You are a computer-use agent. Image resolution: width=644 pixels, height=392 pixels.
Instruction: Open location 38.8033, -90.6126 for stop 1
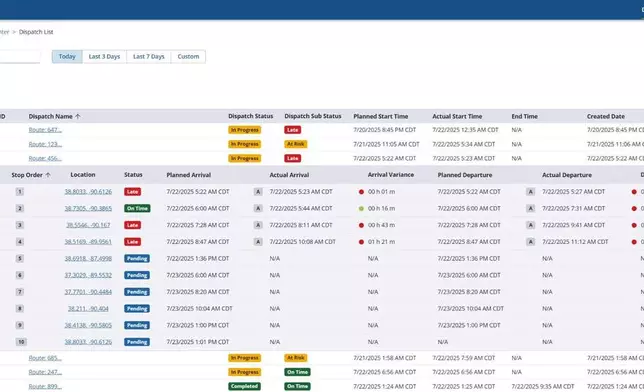coord(88,192)
